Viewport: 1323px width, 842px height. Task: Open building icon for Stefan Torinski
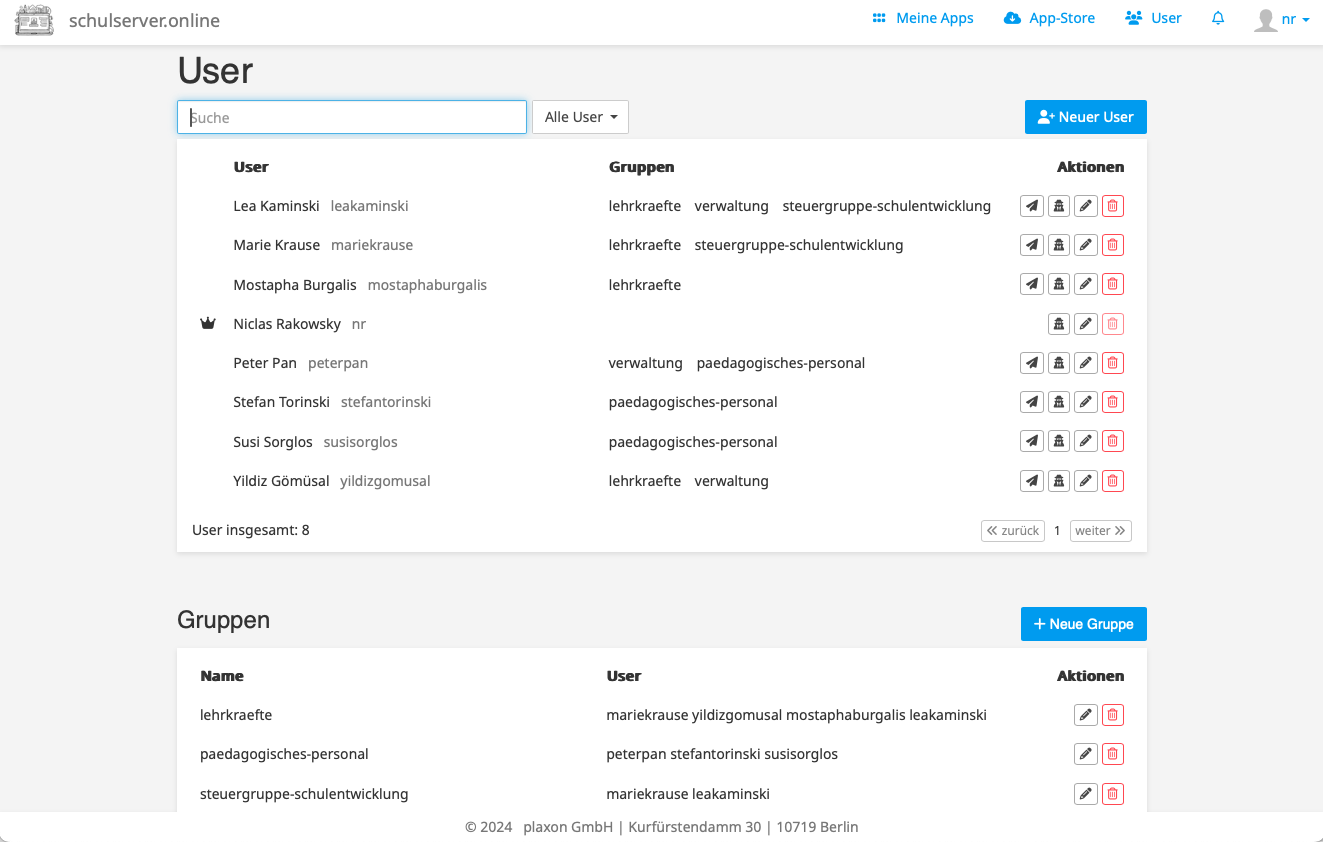1058,401
